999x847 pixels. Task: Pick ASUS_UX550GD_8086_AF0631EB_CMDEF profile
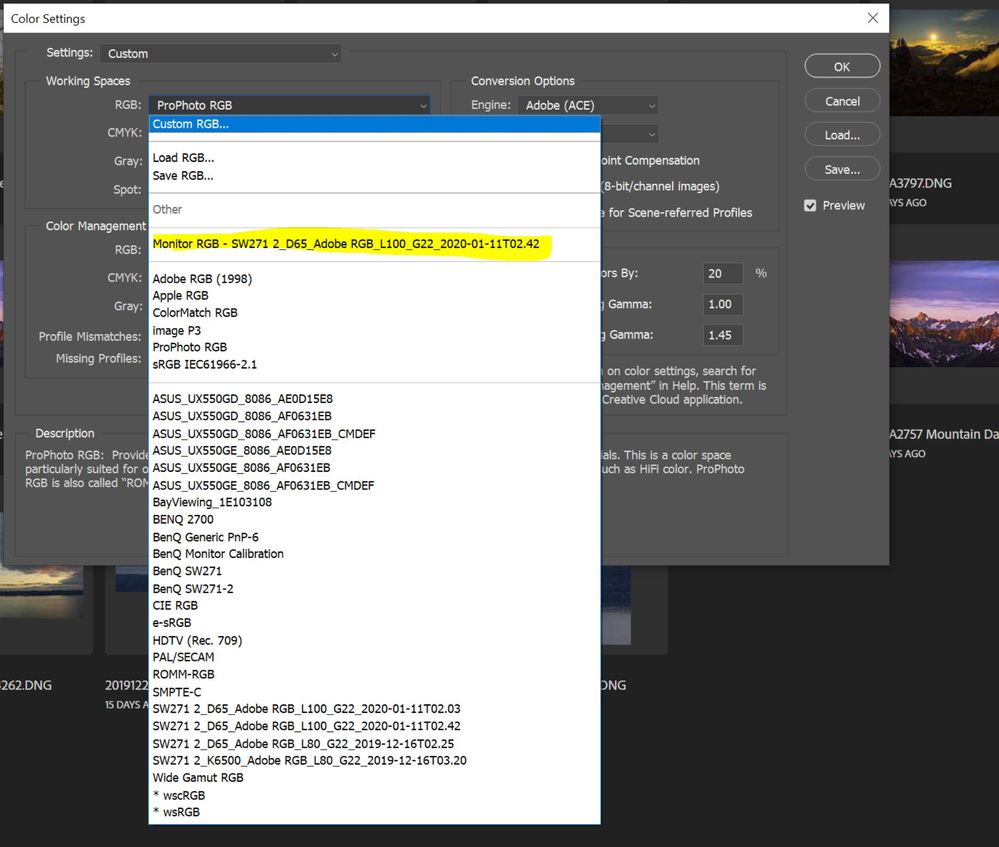(375, 433)
